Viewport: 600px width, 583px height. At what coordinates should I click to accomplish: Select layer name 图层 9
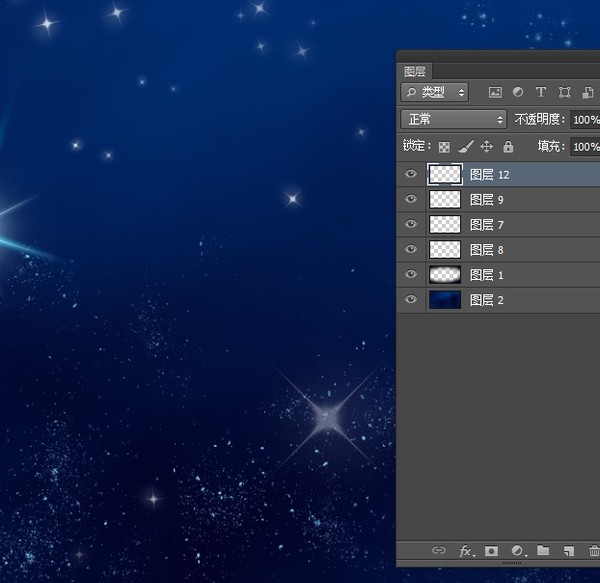click(x=487, y=200)
